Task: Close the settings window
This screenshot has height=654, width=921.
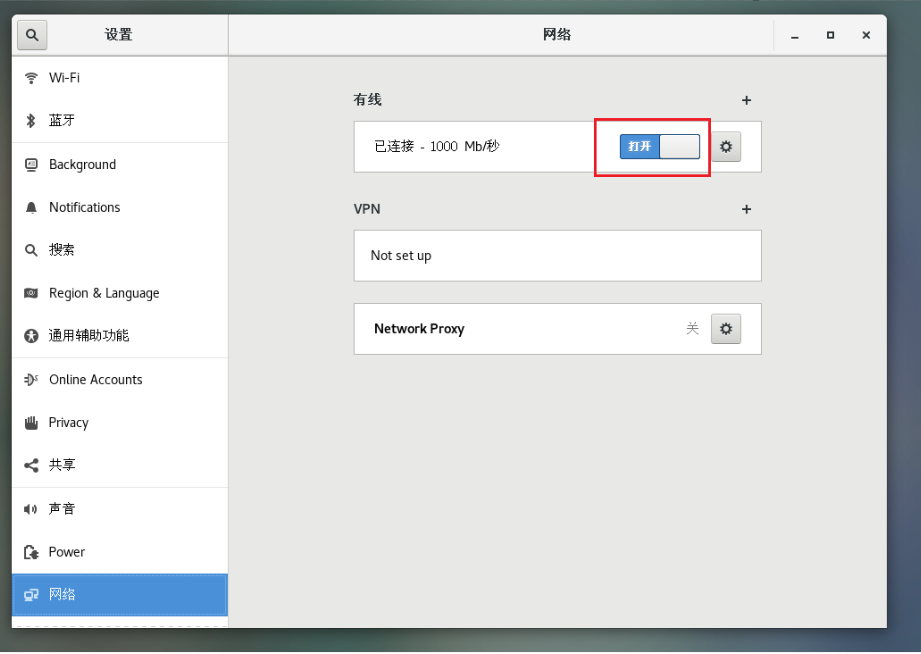Action: [x=866, y=35]
